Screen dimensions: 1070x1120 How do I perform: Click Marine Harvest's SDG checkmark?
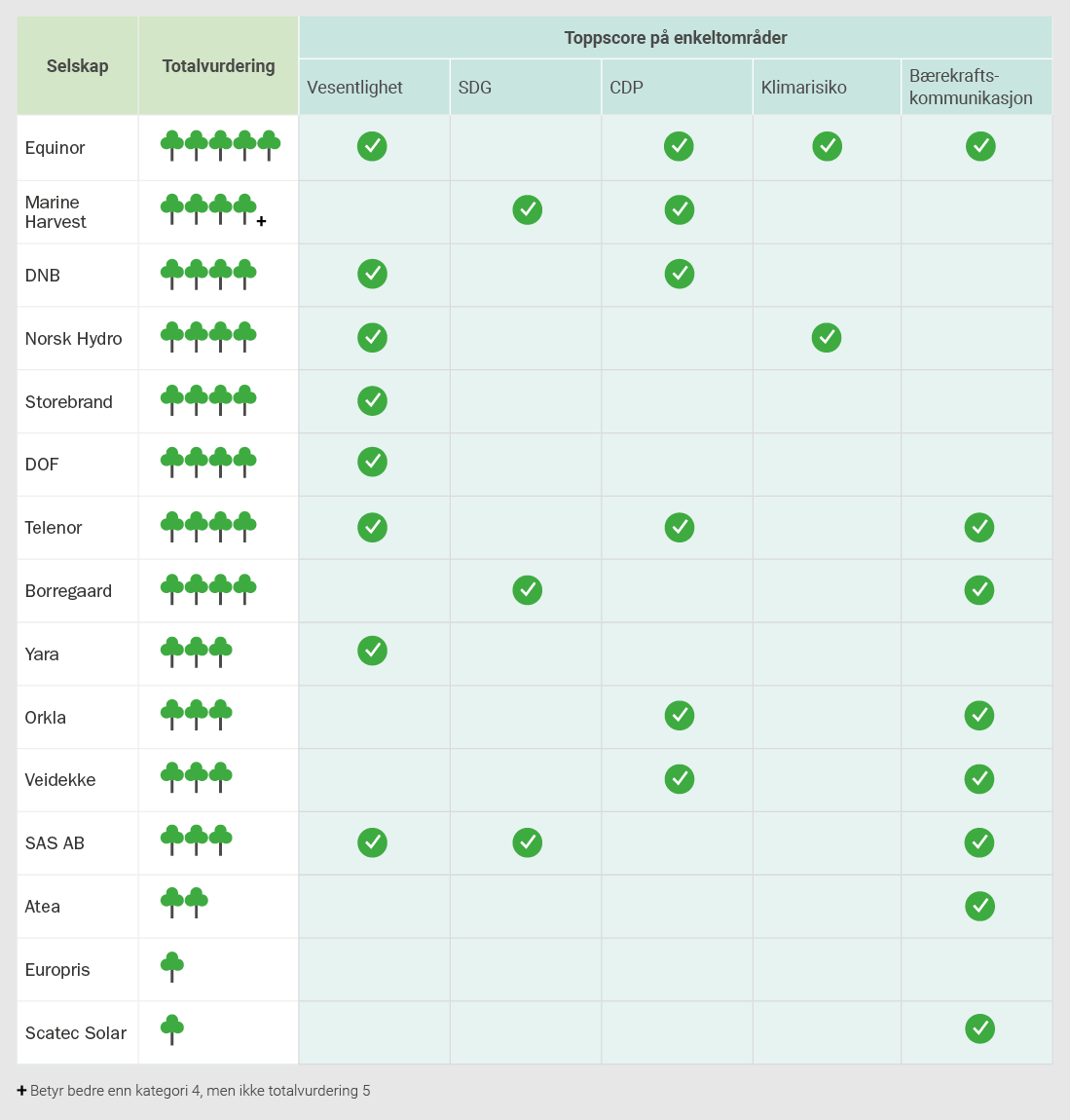coord(527,210)
